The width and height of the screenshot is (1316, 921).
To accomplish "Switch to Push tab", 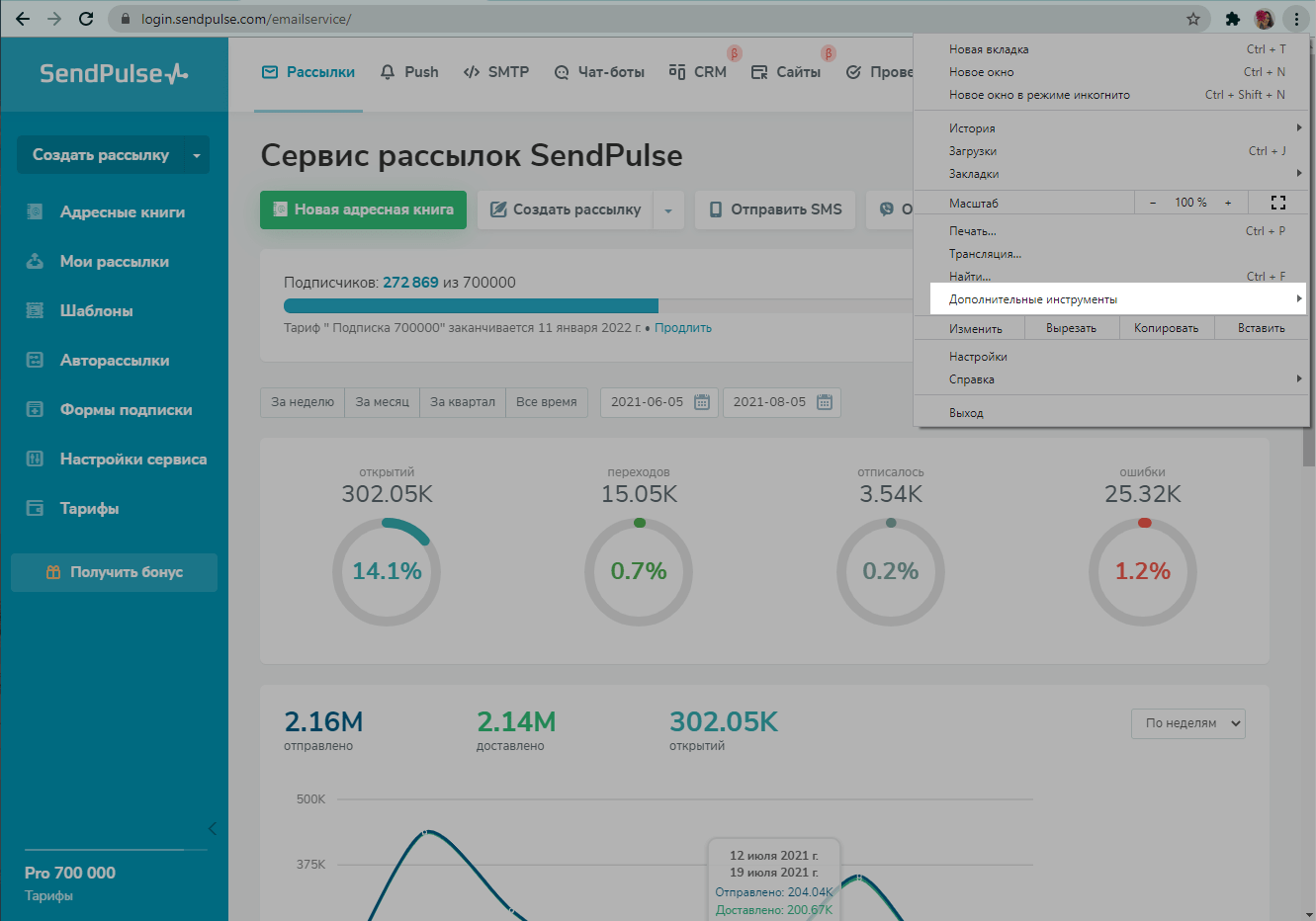I will [409, 72].
